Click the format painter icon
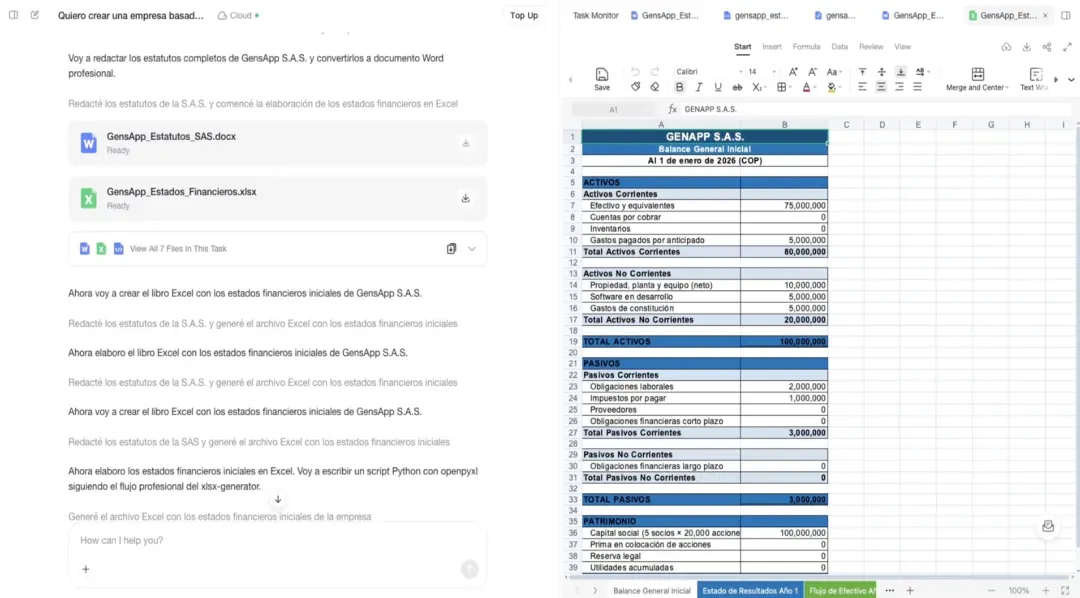This screenshot has height=598, width=1080. tap(635, 87)
